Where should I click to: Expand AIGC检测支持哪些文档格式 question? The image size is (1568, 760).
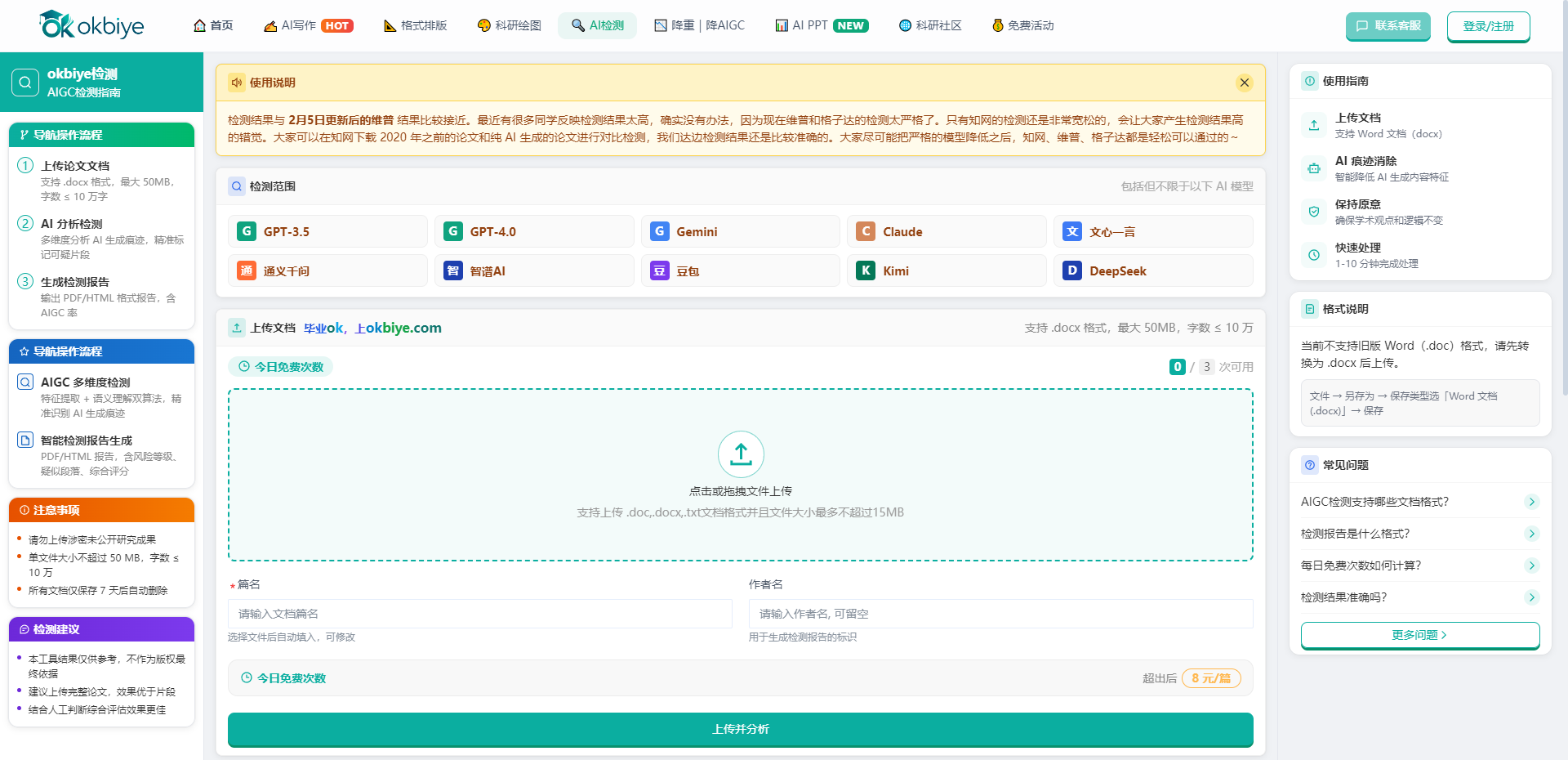(1420, 502)
